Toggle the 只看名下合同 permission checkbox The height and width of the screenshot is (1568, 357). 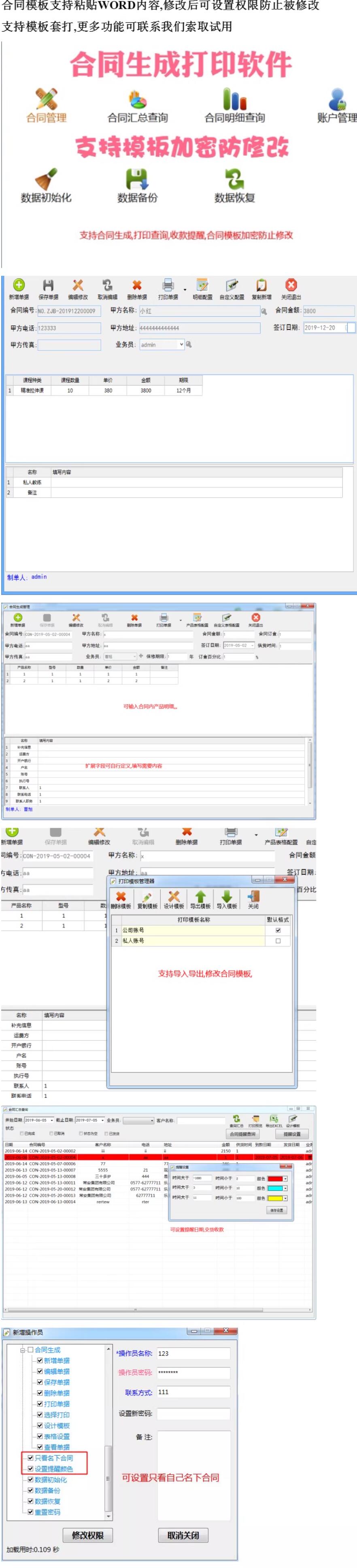(30, 1458)
